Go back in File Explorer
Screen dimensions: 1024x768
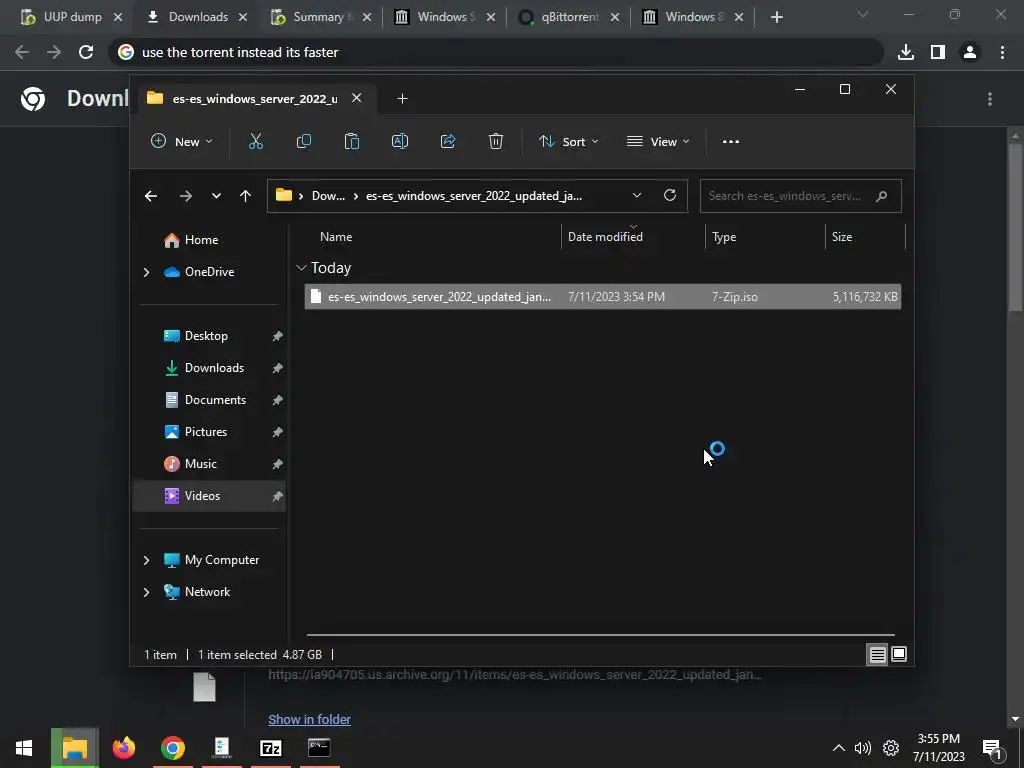(151, 196)
